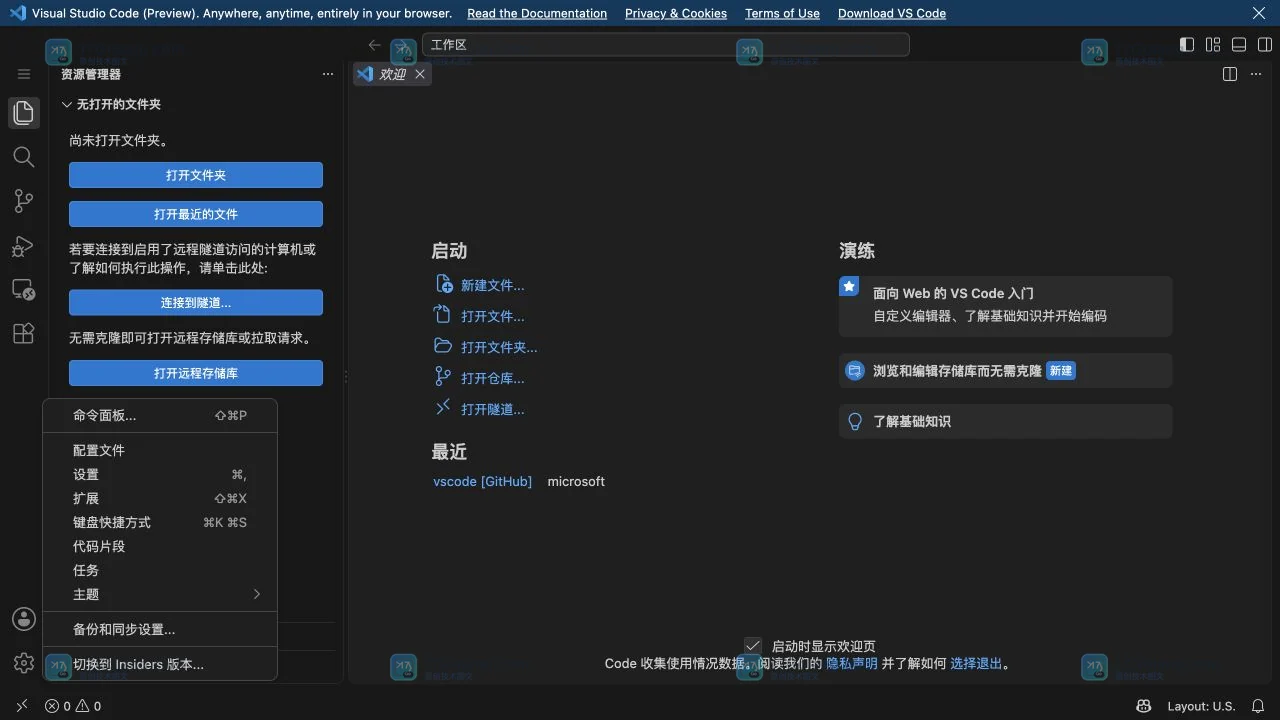Click the Manage gear icon

pyautogui.click(x=24, y=663)
